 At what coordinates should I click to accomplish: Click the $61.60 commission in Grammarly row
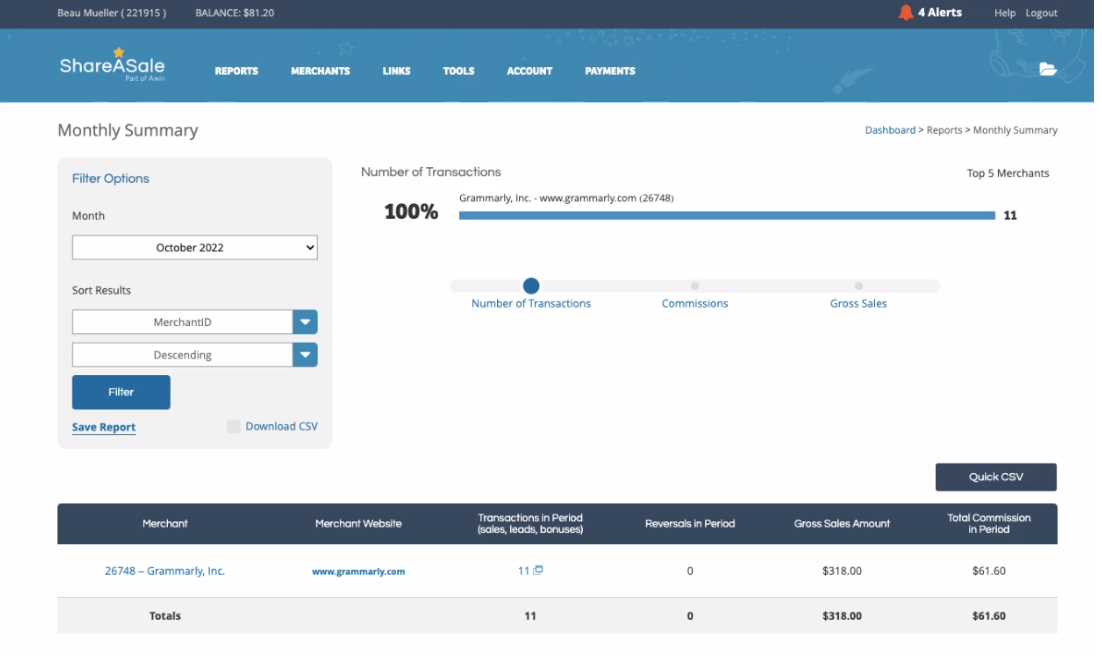point(989,571)
